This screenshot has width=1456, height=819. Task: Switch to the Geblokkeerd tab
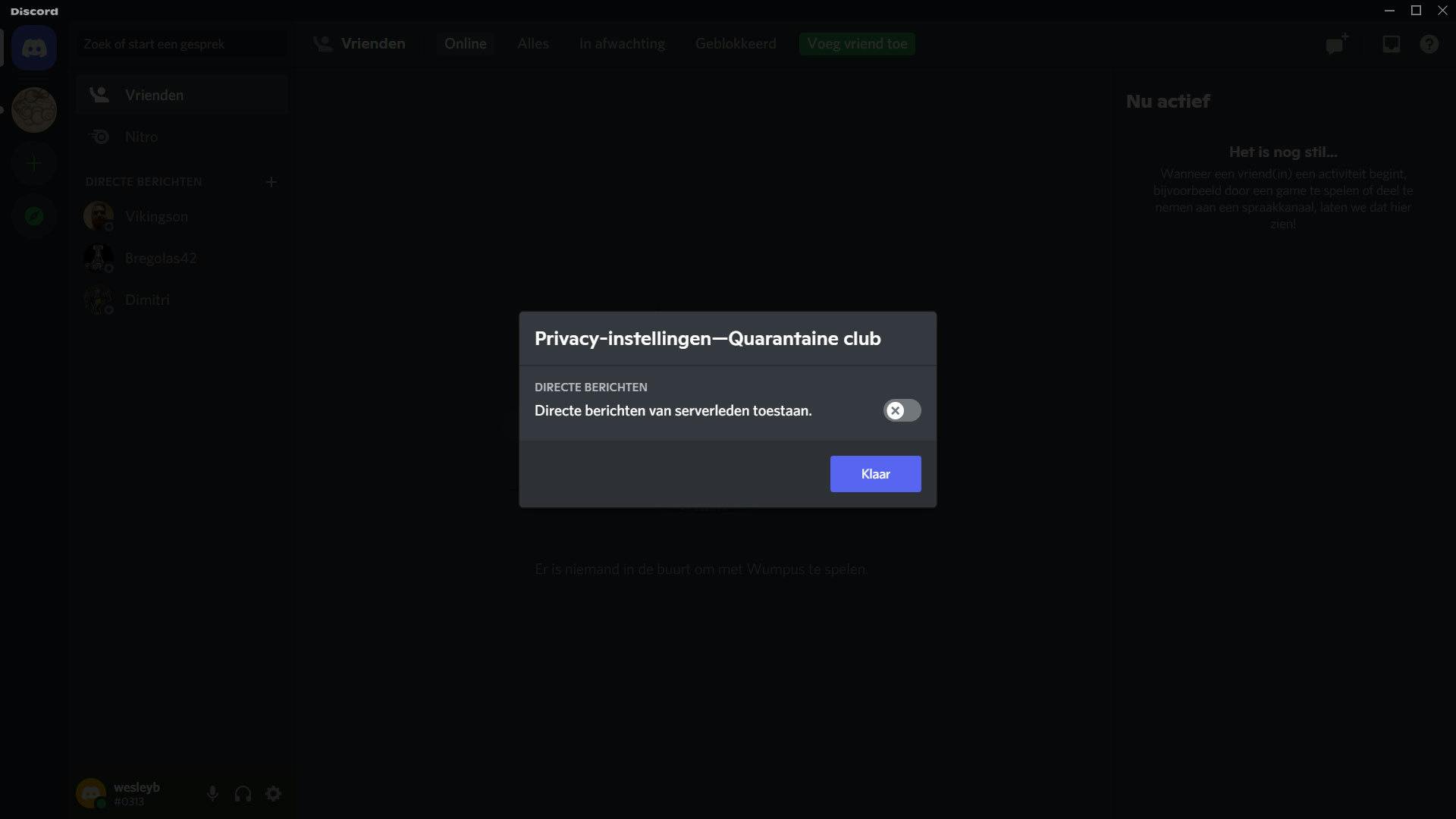click(x=735, y=44)
